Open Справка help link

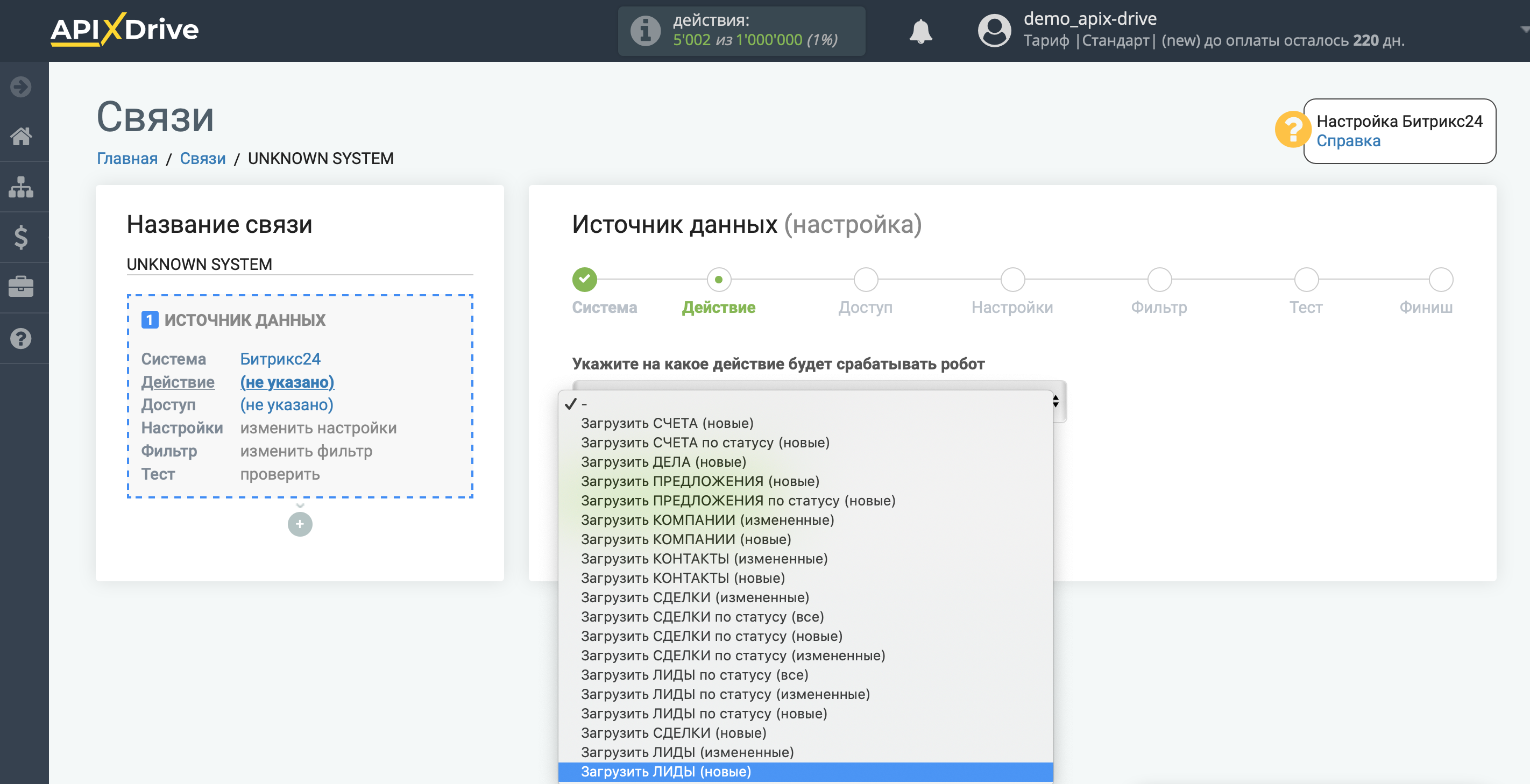click(1348, 141)
